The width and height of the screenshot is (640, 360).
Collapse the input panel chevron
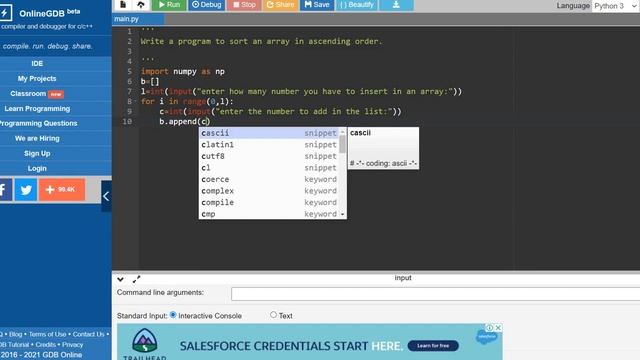(x=120, y=280)
